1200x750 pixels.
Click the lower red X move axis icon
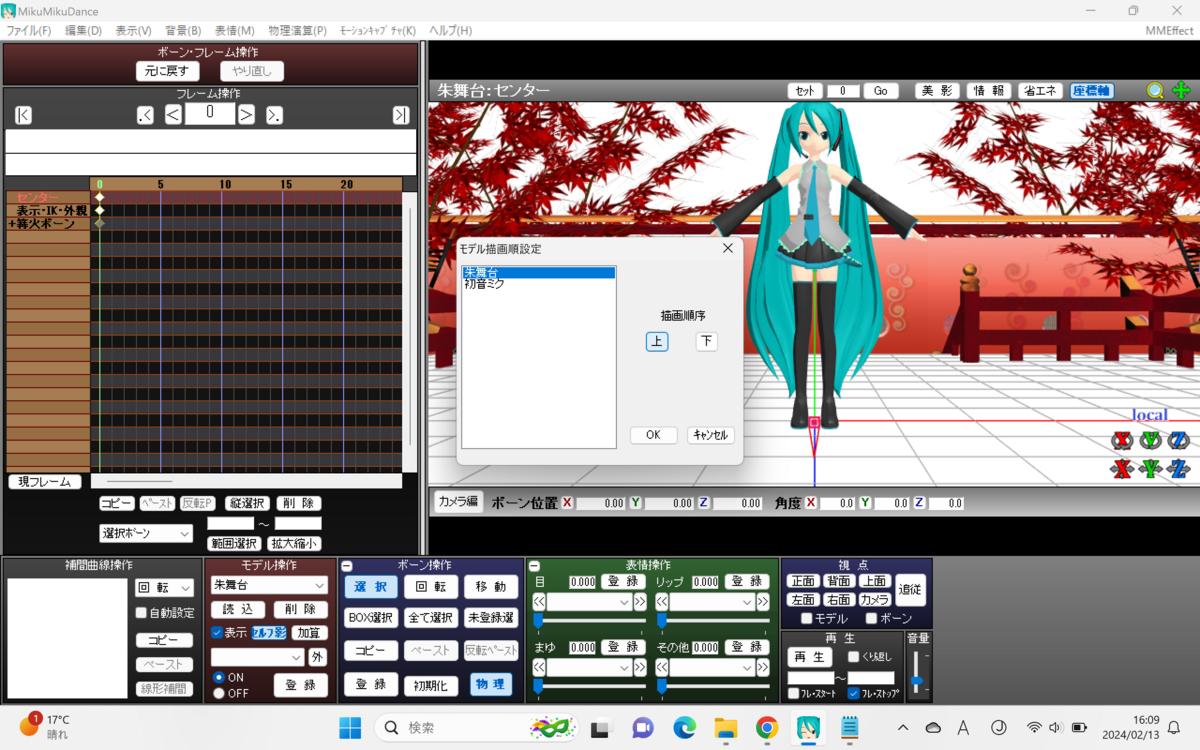pos(1122,468)
